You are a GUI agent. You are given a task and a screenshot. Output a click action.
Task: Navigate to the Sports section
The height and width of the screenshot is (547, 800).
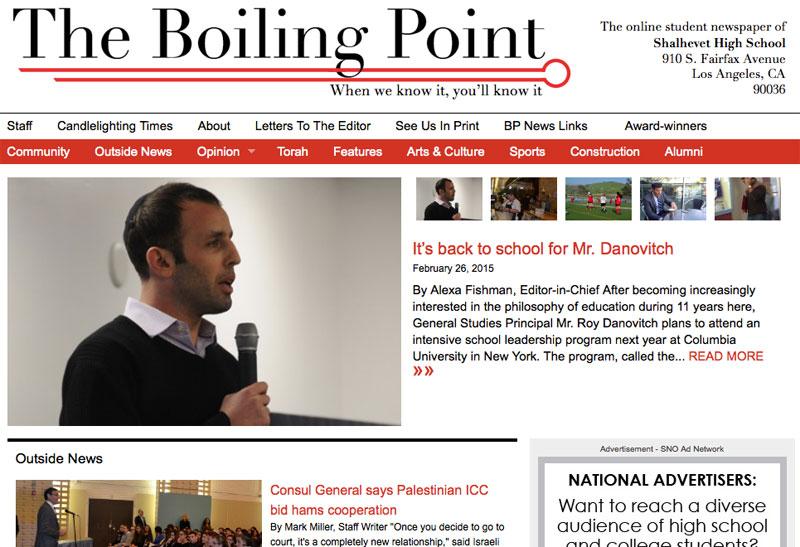point(527,152)
